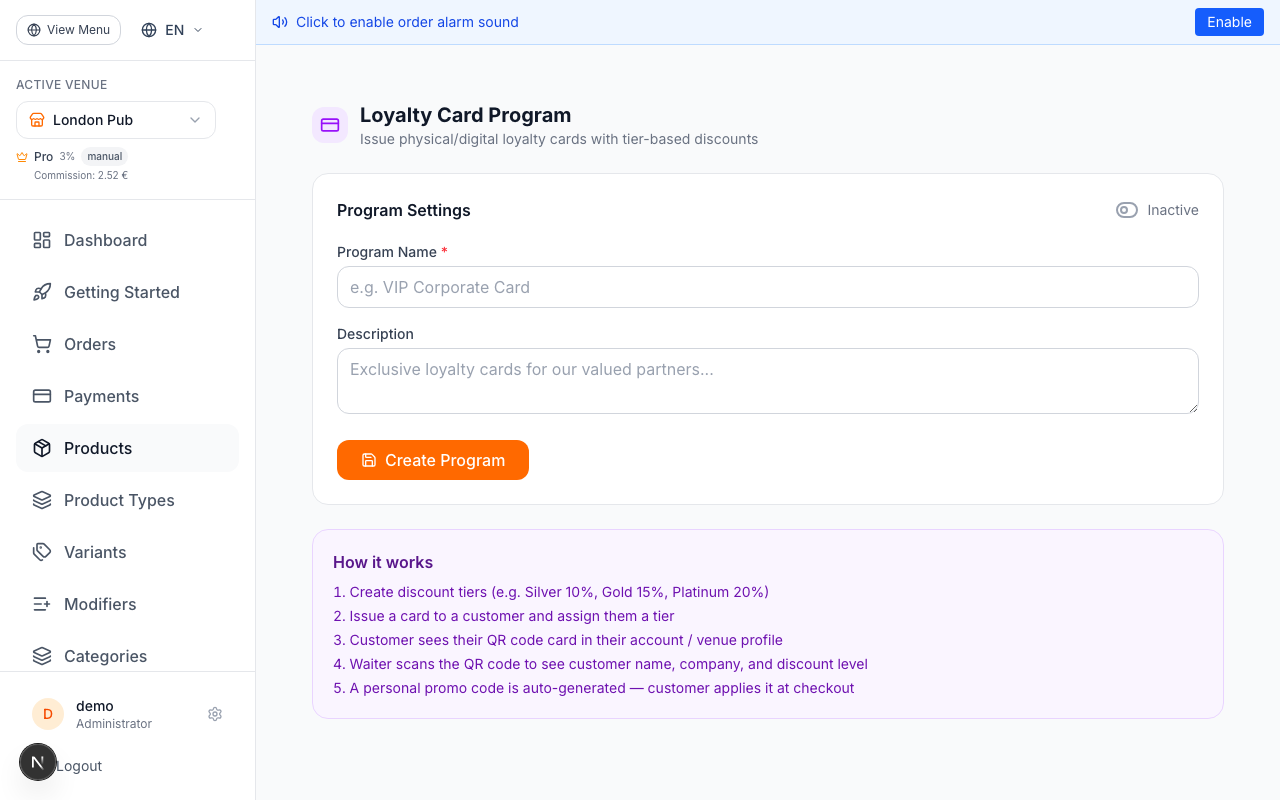Open Payments via the card icon
Viewport: 1280px width, 800px height.
coord(41,396)
